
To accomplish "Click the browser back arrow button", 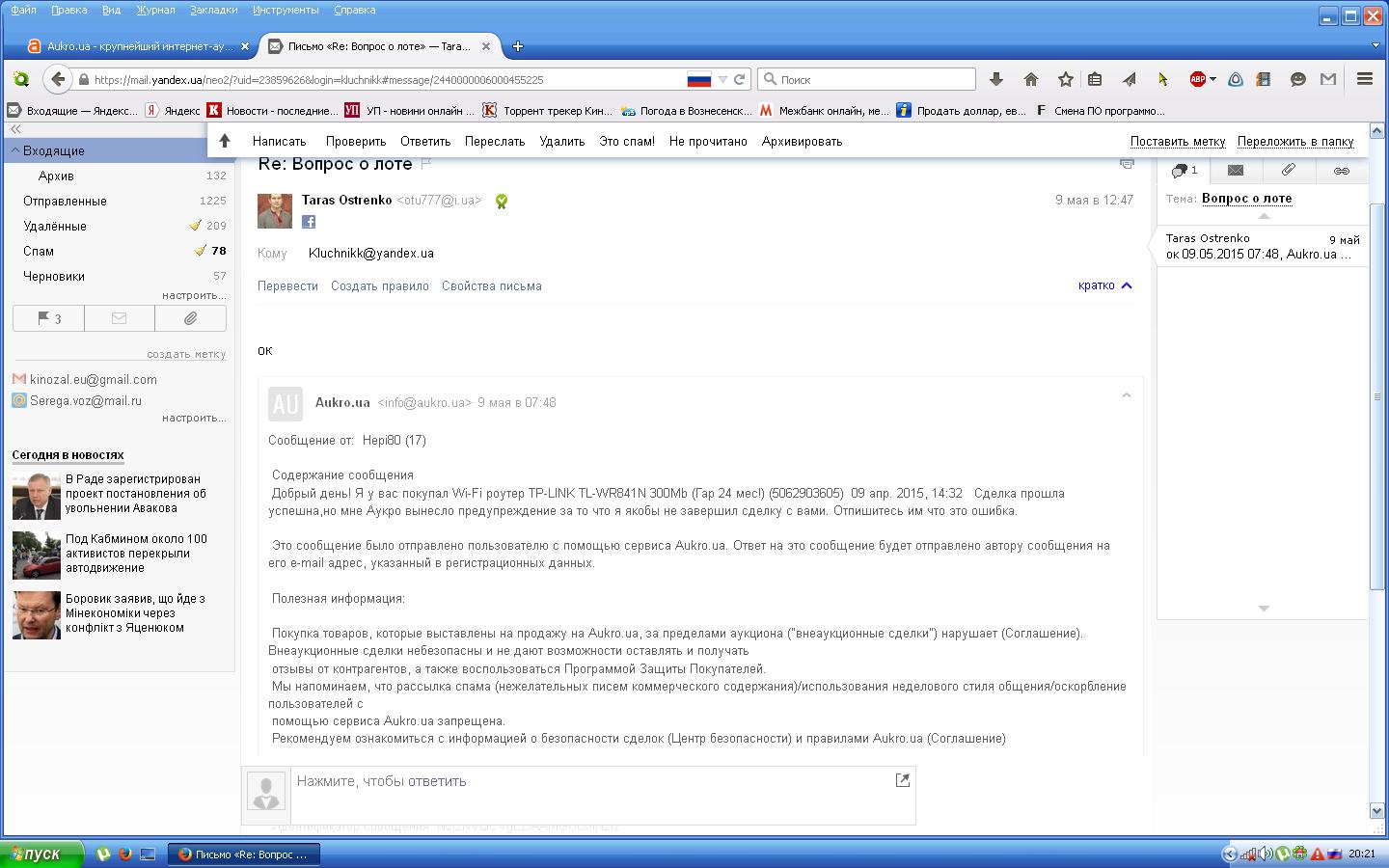I will [57, 80].
